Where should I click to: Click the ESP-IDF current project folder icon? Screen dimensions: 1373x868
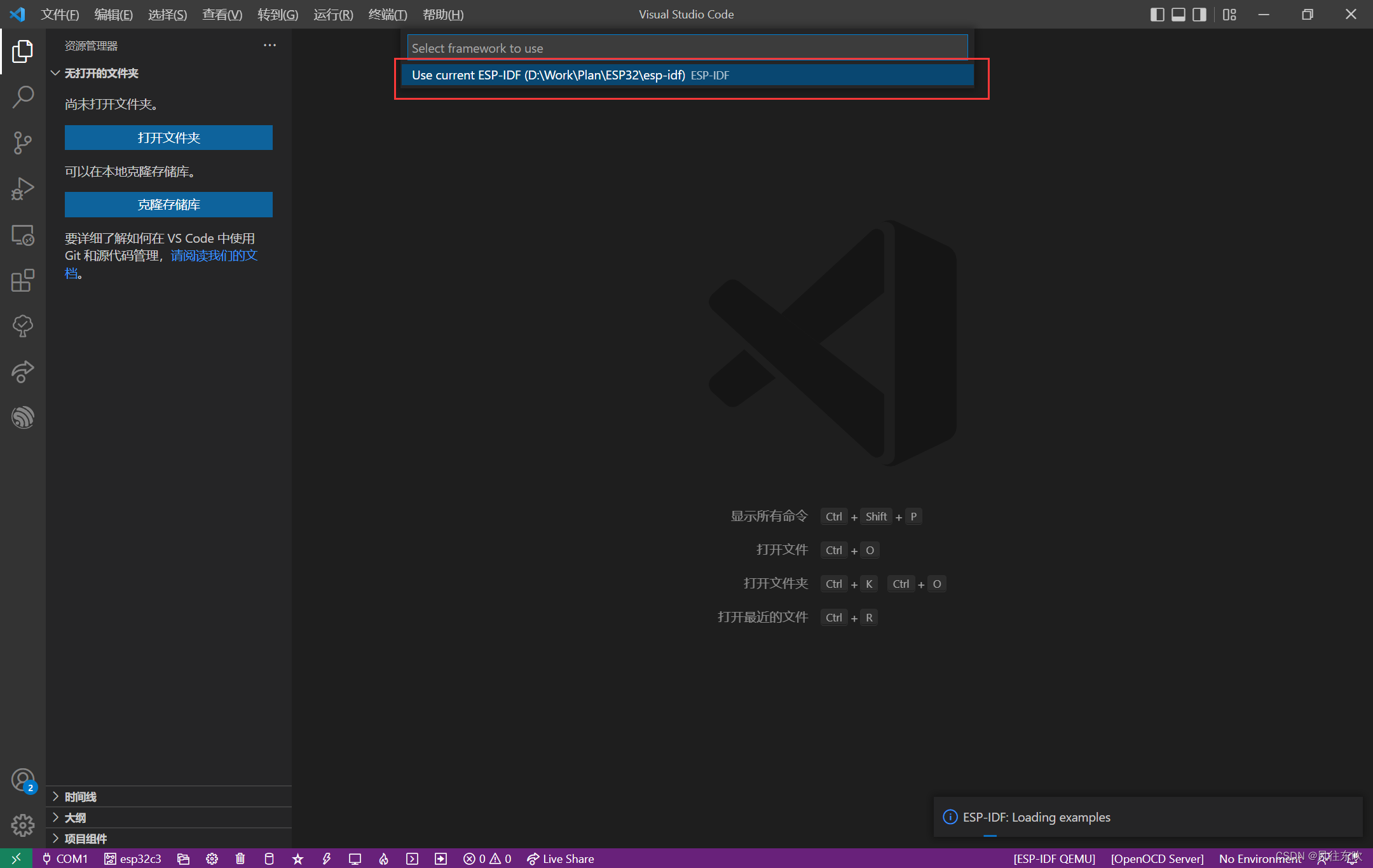pyautogui.click(x=184, y=858)
